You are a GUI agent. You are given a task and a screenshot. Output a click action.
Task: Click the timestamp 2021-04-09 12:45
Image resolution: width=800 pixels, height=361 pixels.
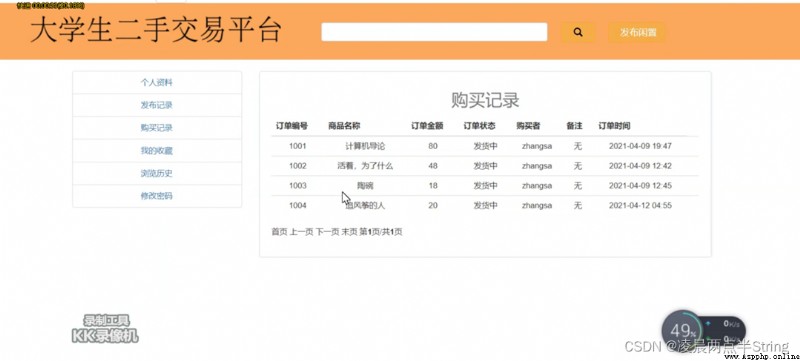pos(640,186)
